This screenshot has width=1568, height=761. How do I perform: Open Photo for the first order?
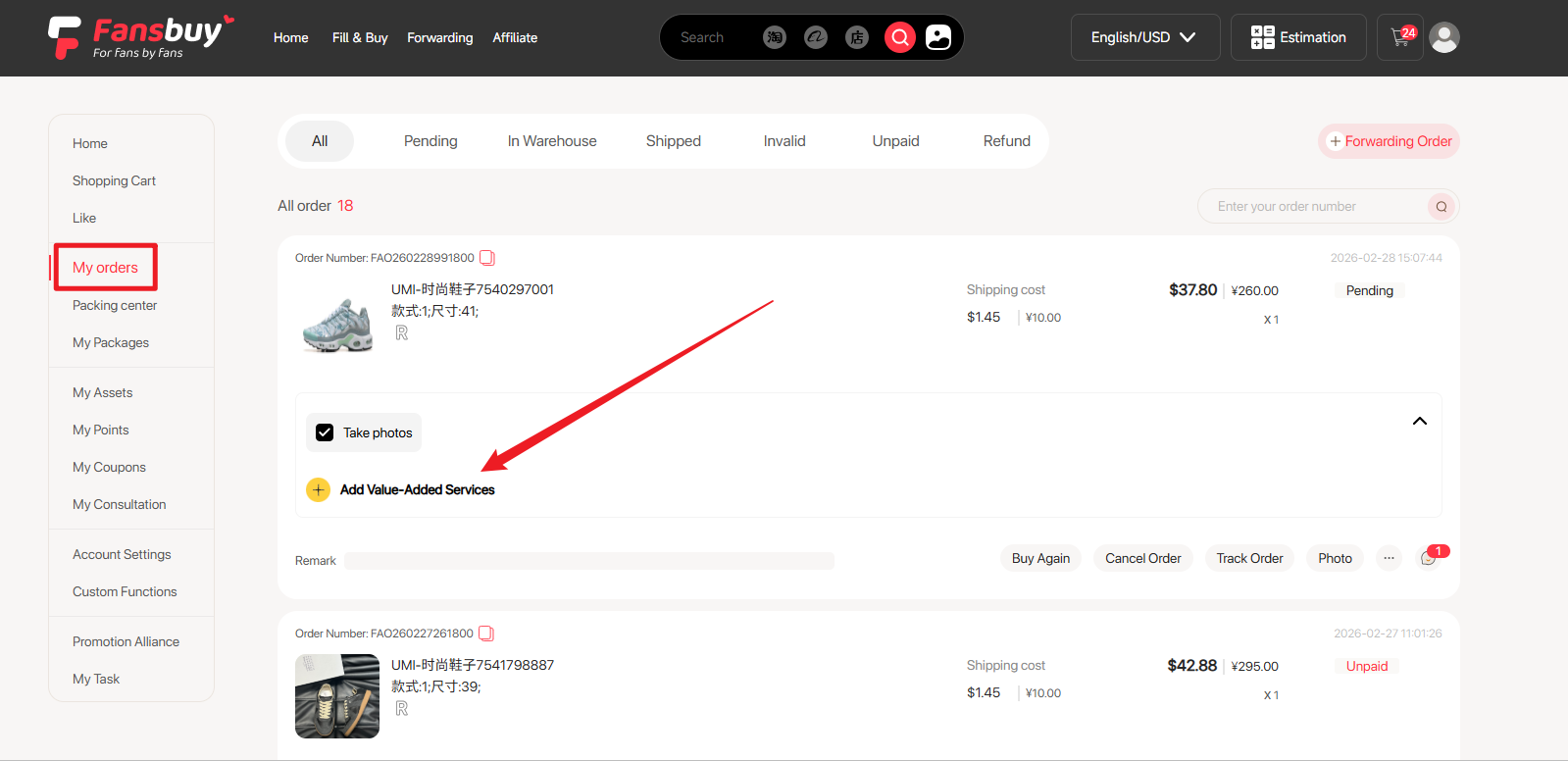(1336, 558)
